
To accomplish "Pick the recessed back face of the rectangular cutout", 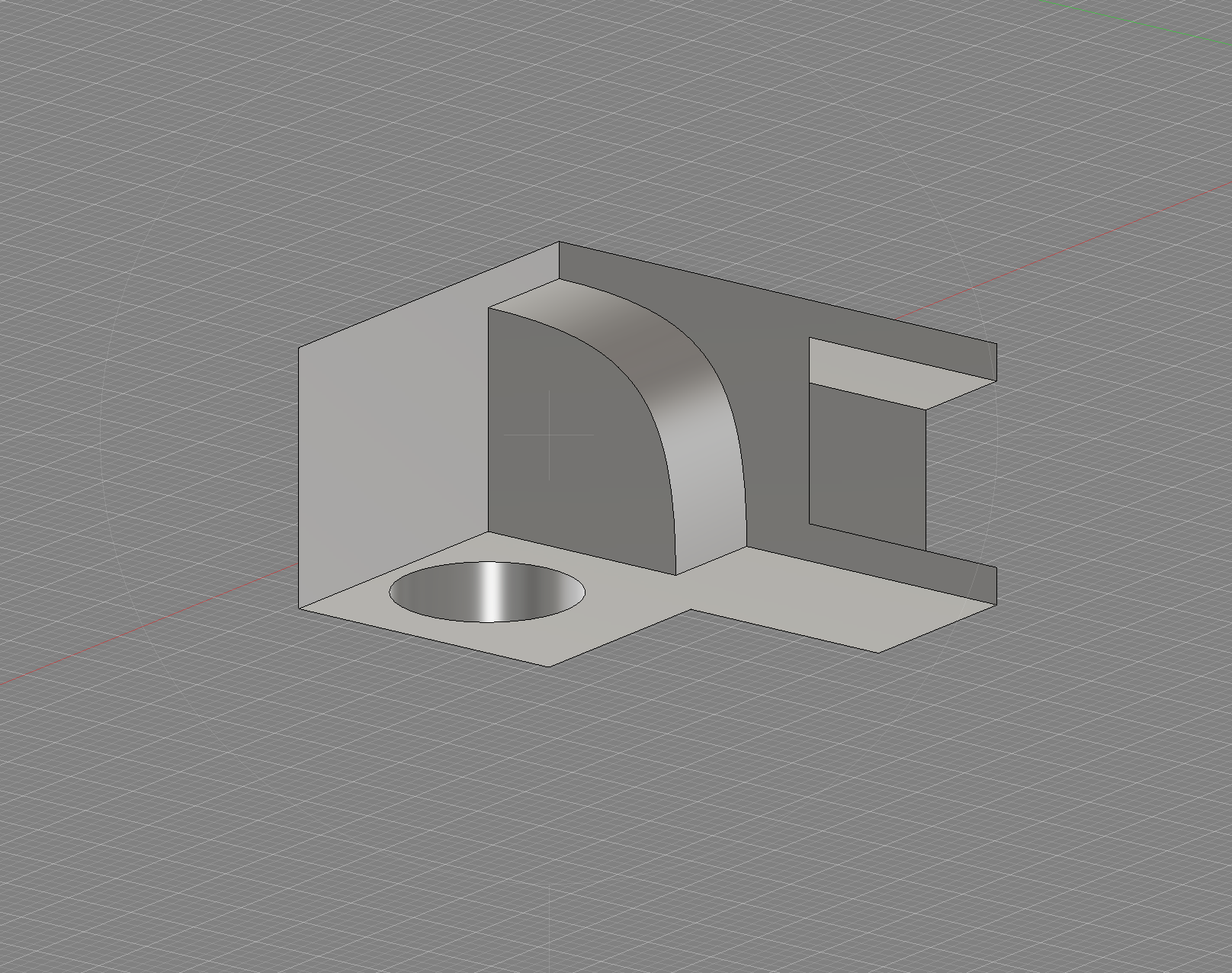I will 868,465.
